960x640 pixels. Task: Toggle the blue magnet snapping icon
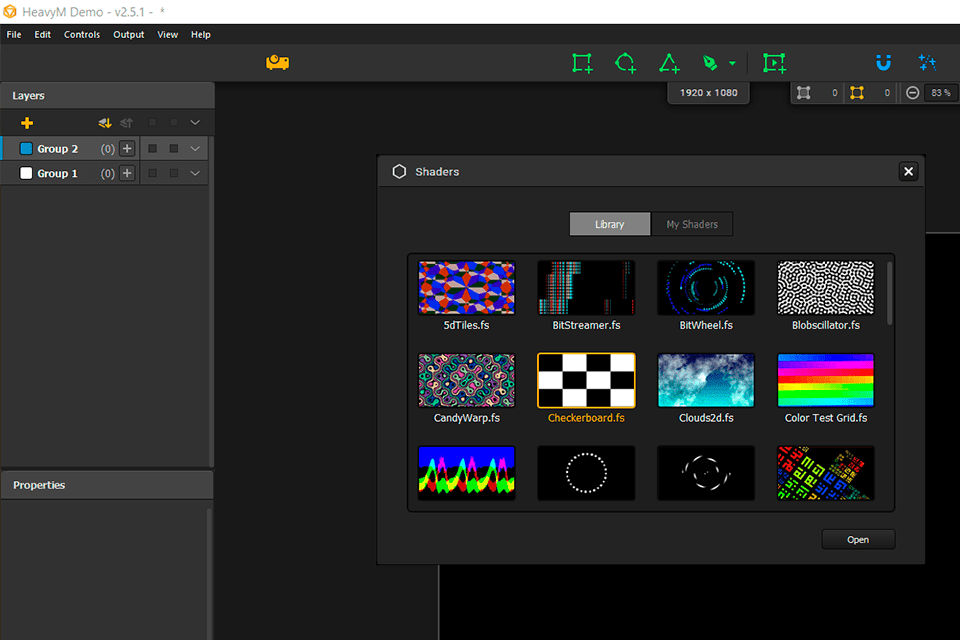pyautogui.click(x=883, y=63)
